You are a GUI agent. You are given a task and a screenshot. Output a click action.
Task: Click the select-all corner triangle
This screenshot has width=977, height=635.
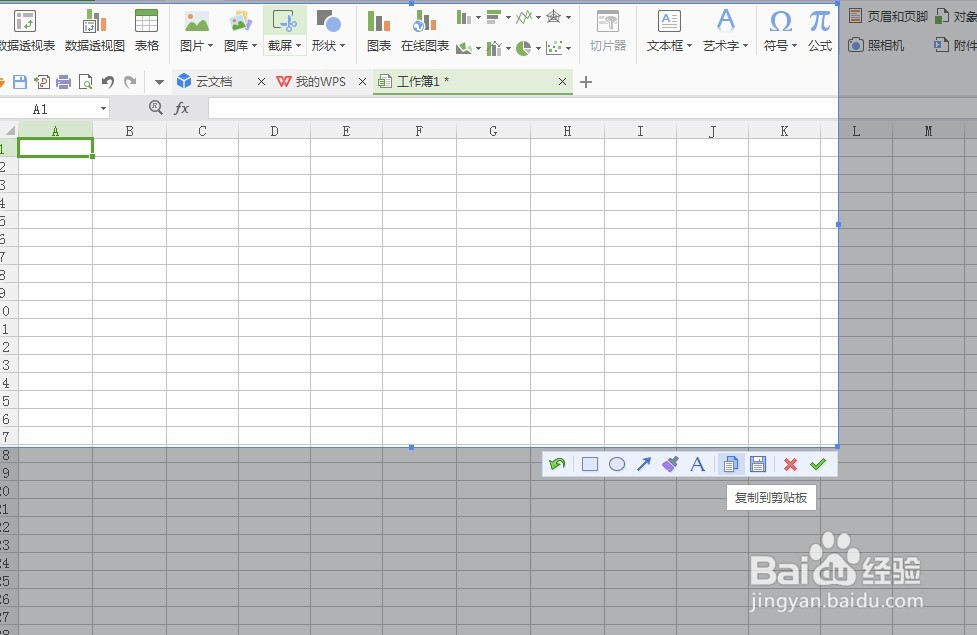[x=11, y=131]
